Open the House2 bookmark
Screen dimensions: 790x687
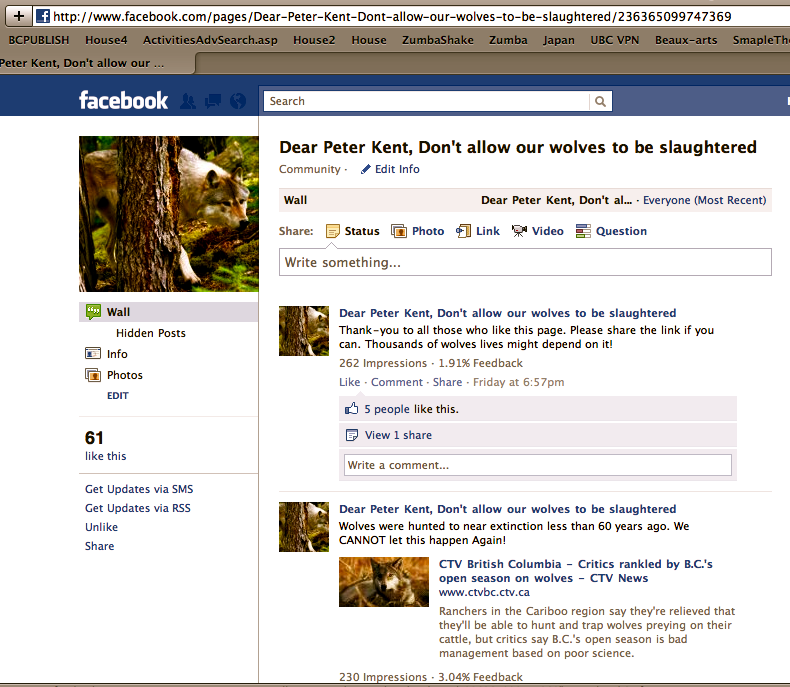pos(314,40)
